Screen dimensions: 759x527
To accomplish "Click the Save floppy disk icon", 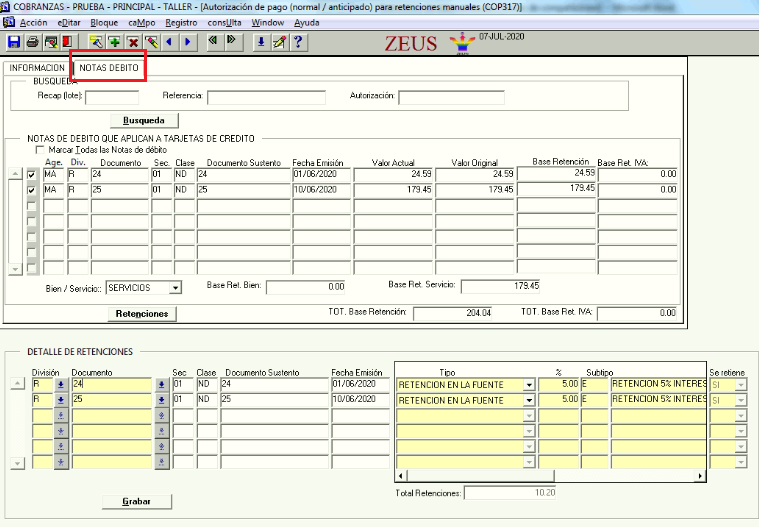I will 14,42.
